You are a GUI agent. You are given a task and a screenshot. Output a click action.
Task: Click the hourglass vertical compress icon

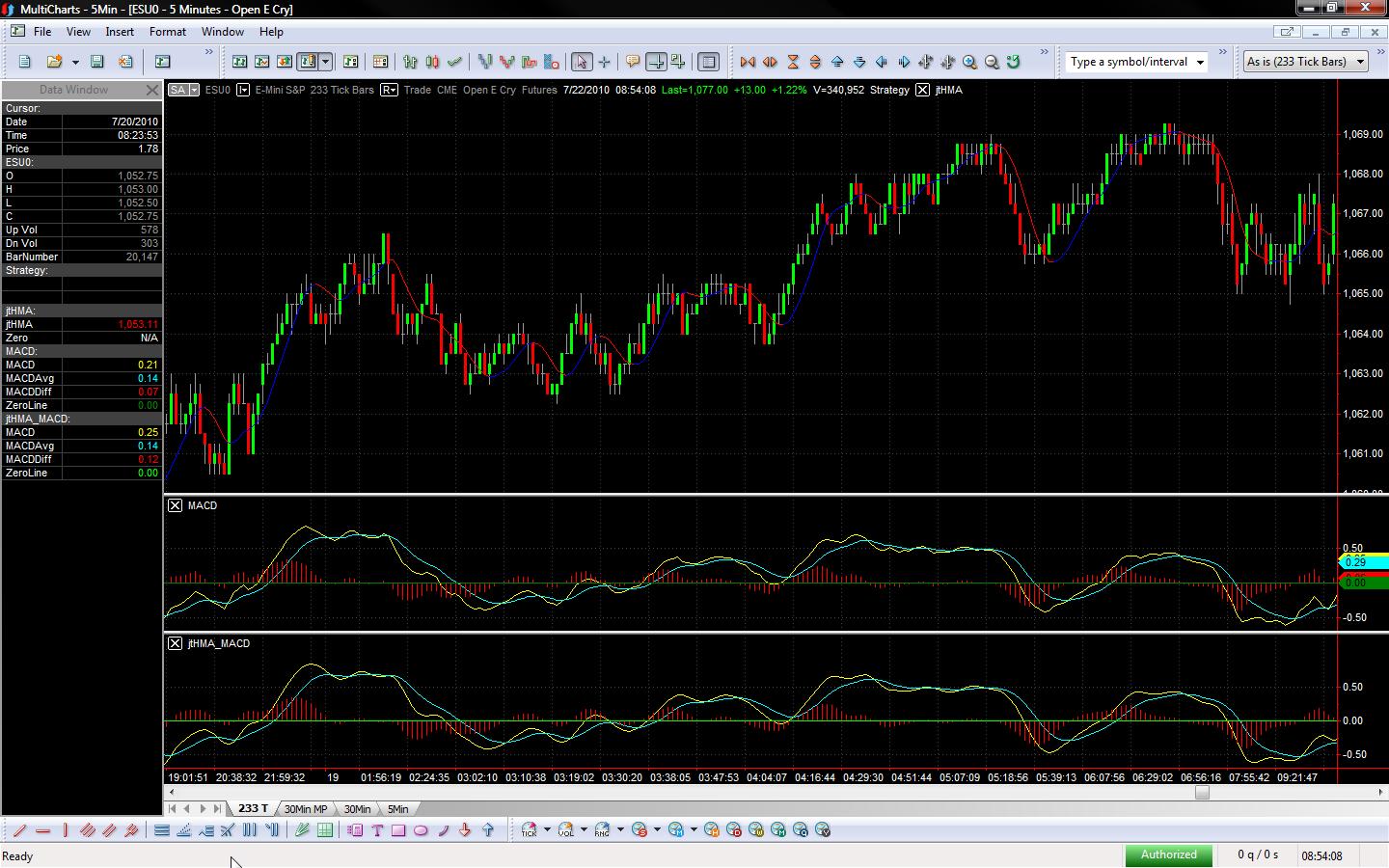coord(793,62)
